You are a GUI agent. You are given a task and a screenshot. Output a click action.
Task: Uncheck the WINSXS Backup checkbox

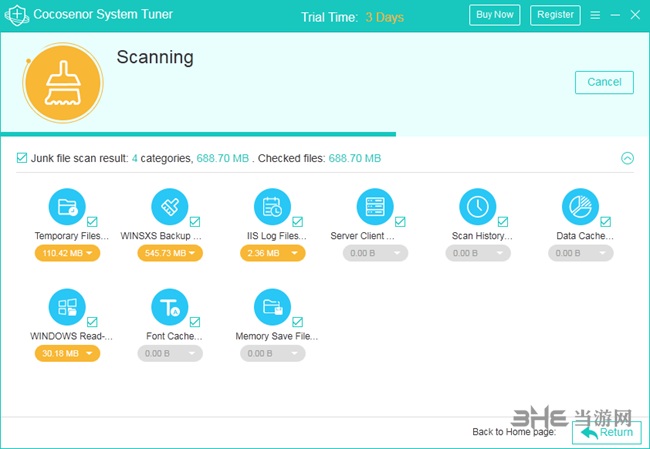[x=195, y=222]
